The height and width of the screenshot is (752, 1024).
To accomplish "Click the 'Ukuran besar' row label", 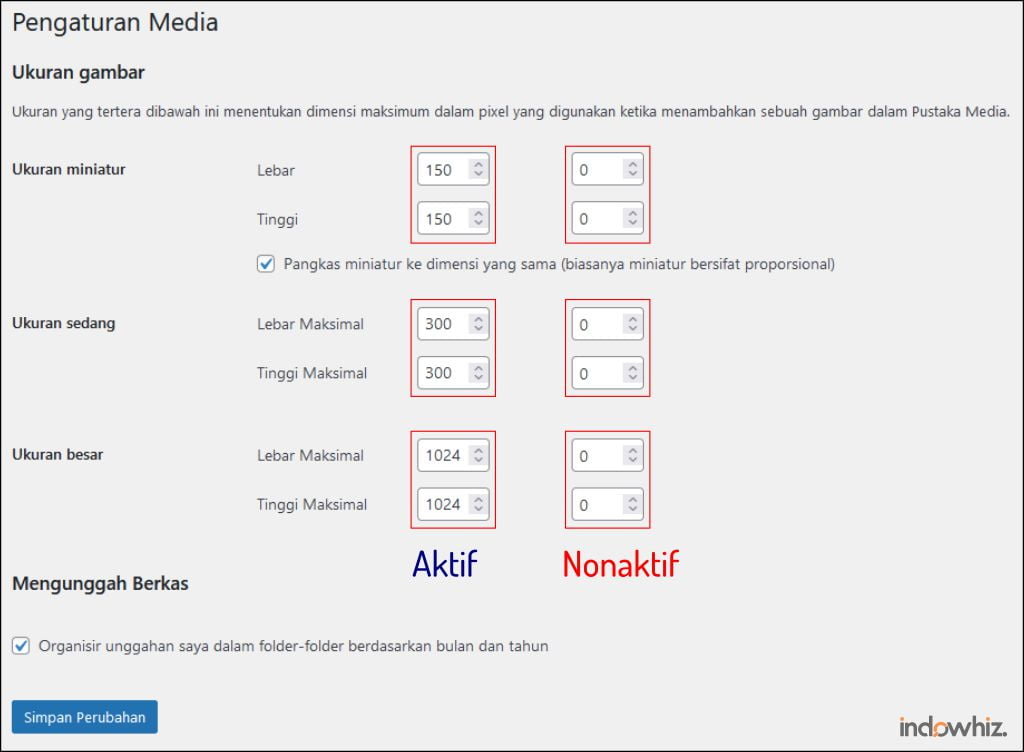I will coord(57,454).
